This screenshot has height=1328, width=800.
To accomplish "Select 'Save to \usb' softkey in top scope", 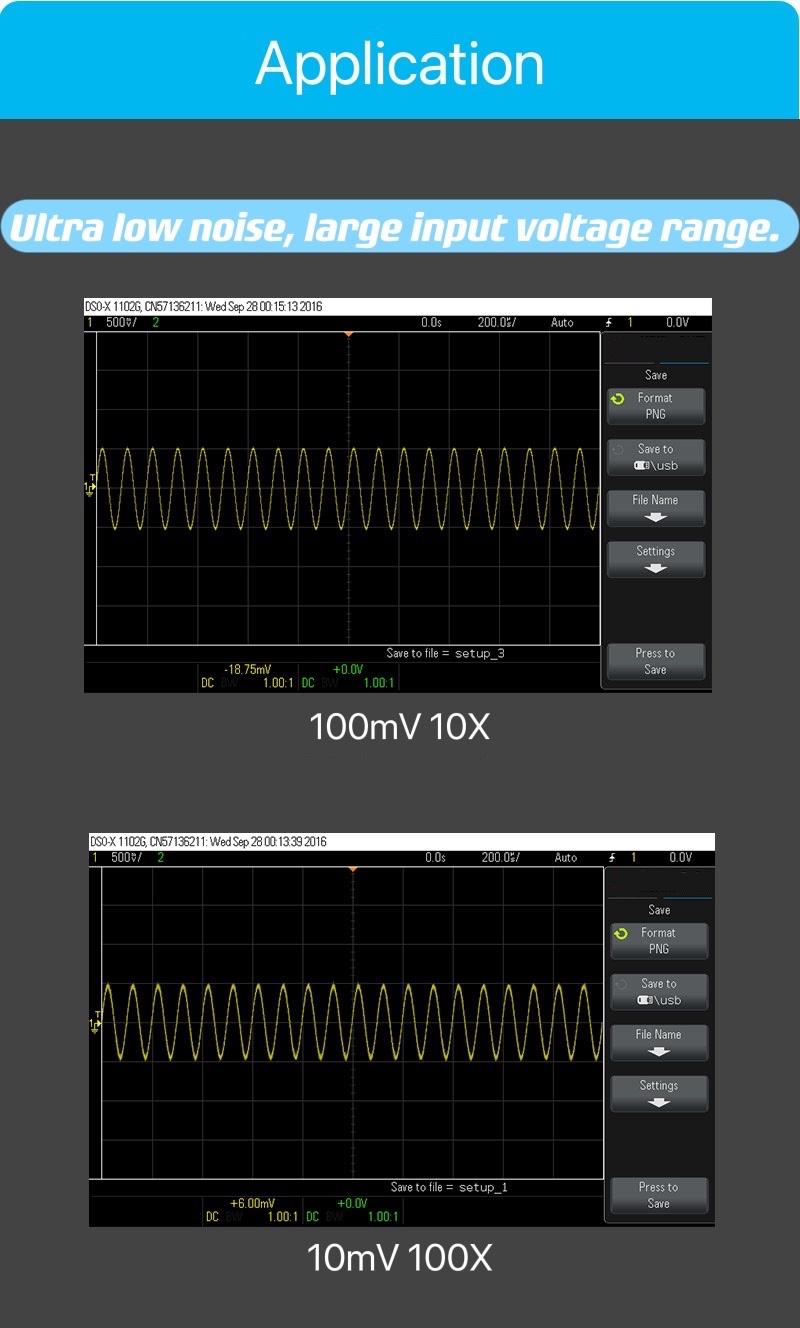I will tap(655, 457).
